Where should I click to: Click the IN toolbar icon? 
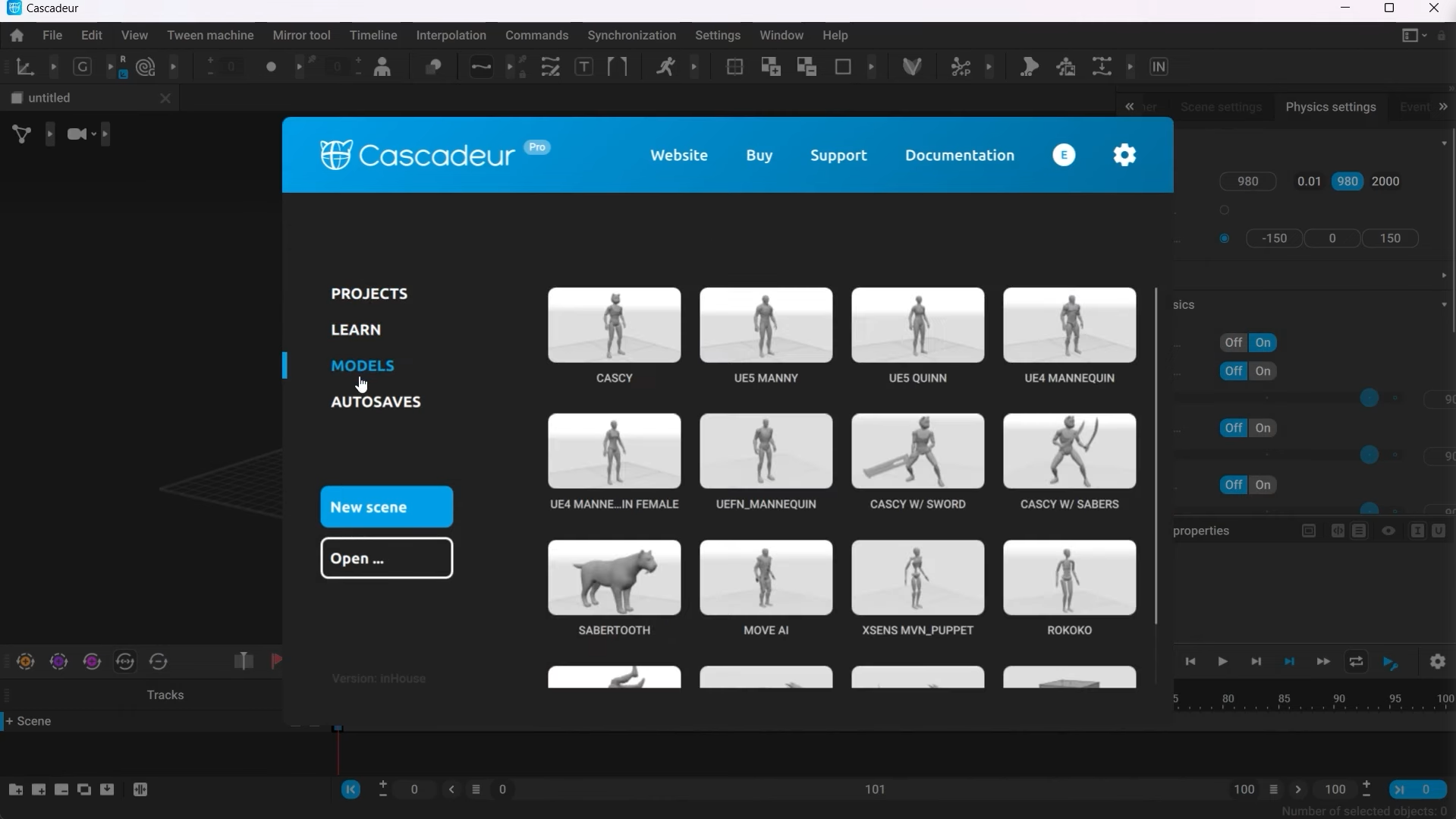tap(1159, 67)
